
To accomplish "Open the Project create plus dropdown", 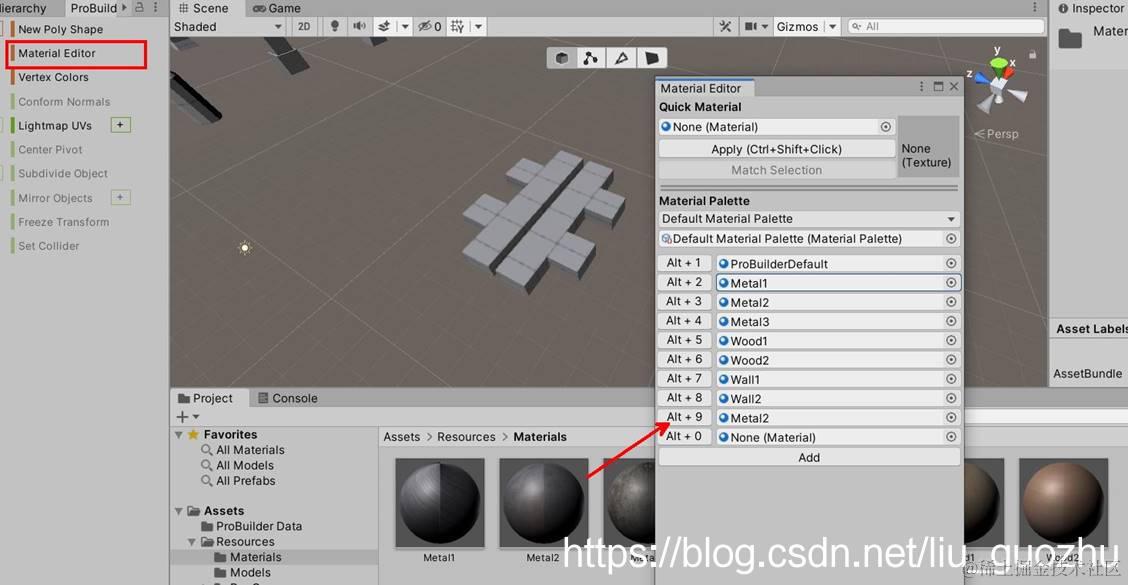I will click(x=188, y=417).
